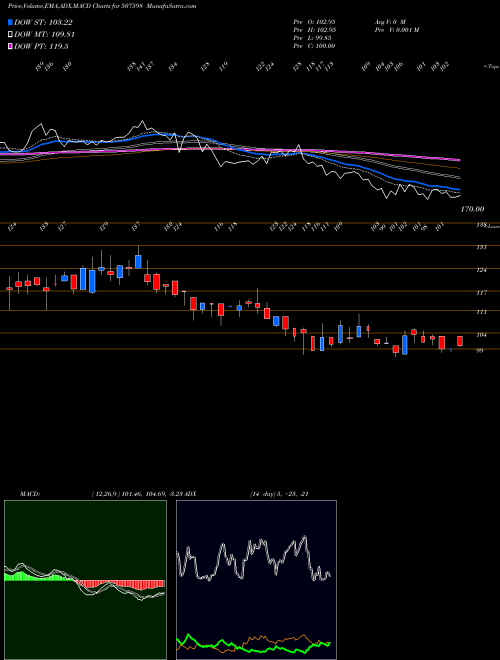Click the thick blue EMA line's right end
Screen dimensions: 500x660
point(459,189)
